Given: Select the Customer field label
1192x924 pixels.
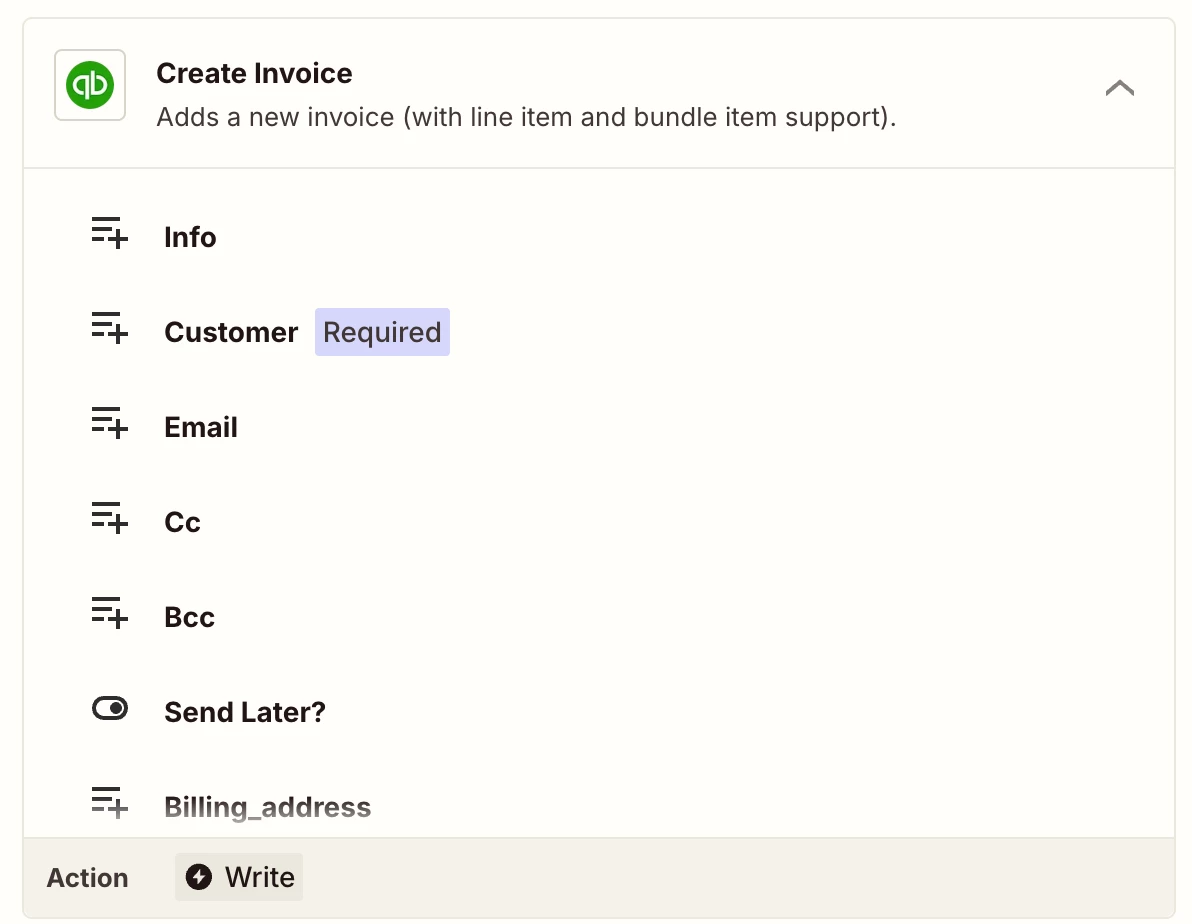Looking at the screenshot, I should (231, 333).
